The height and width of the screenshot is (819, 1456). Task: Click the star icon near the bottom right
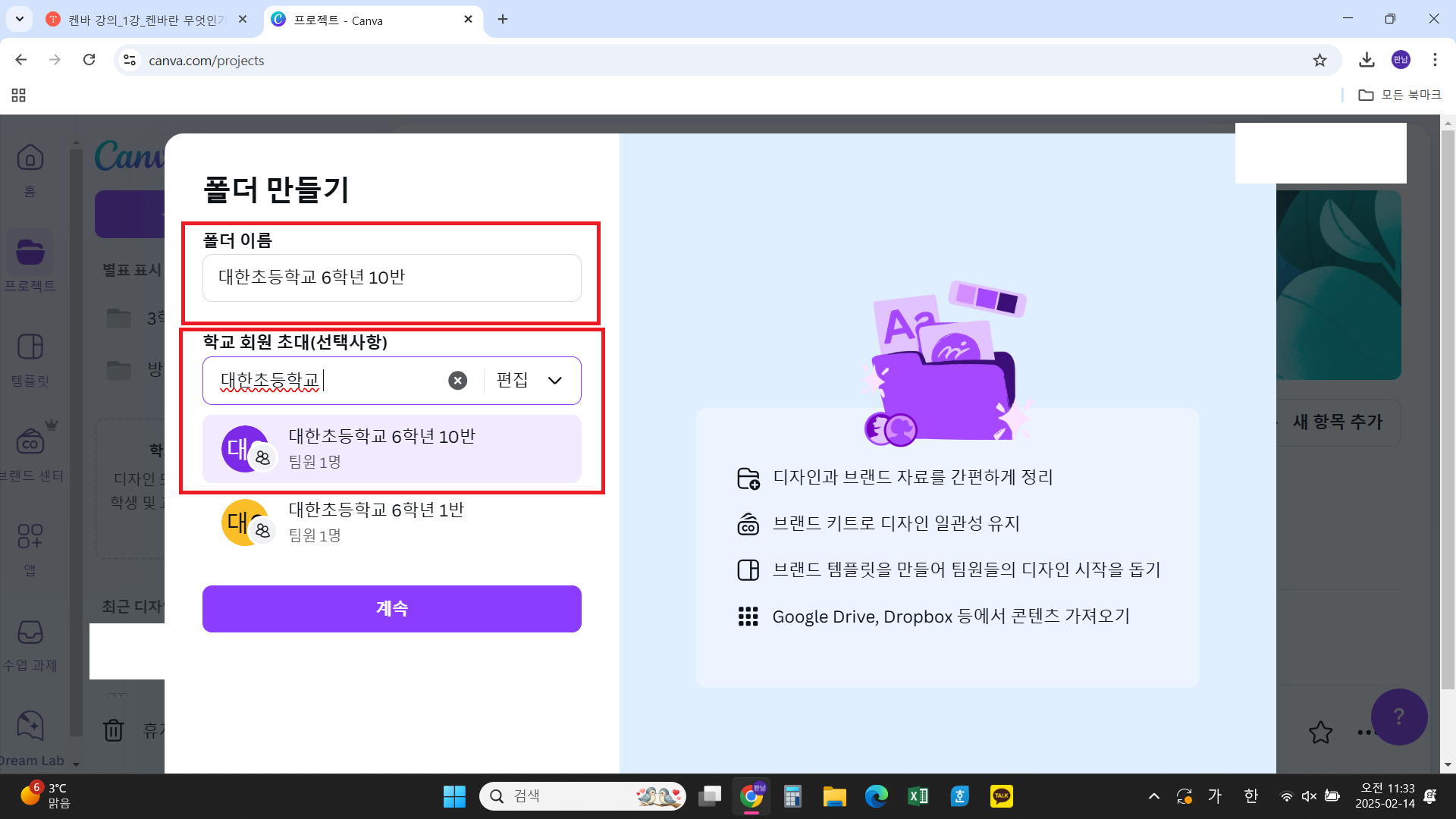coord(1320,732)
